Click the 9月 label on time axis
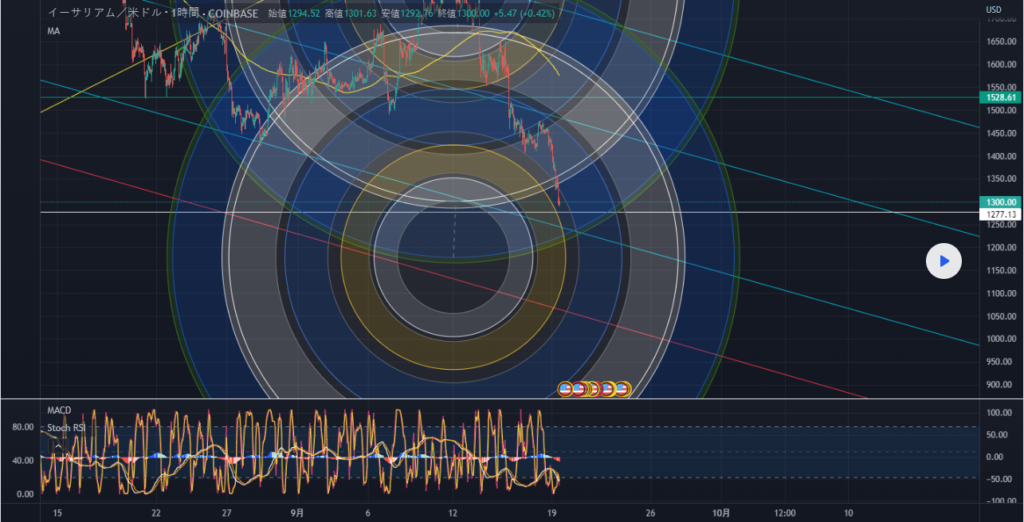 click(298, 514)
